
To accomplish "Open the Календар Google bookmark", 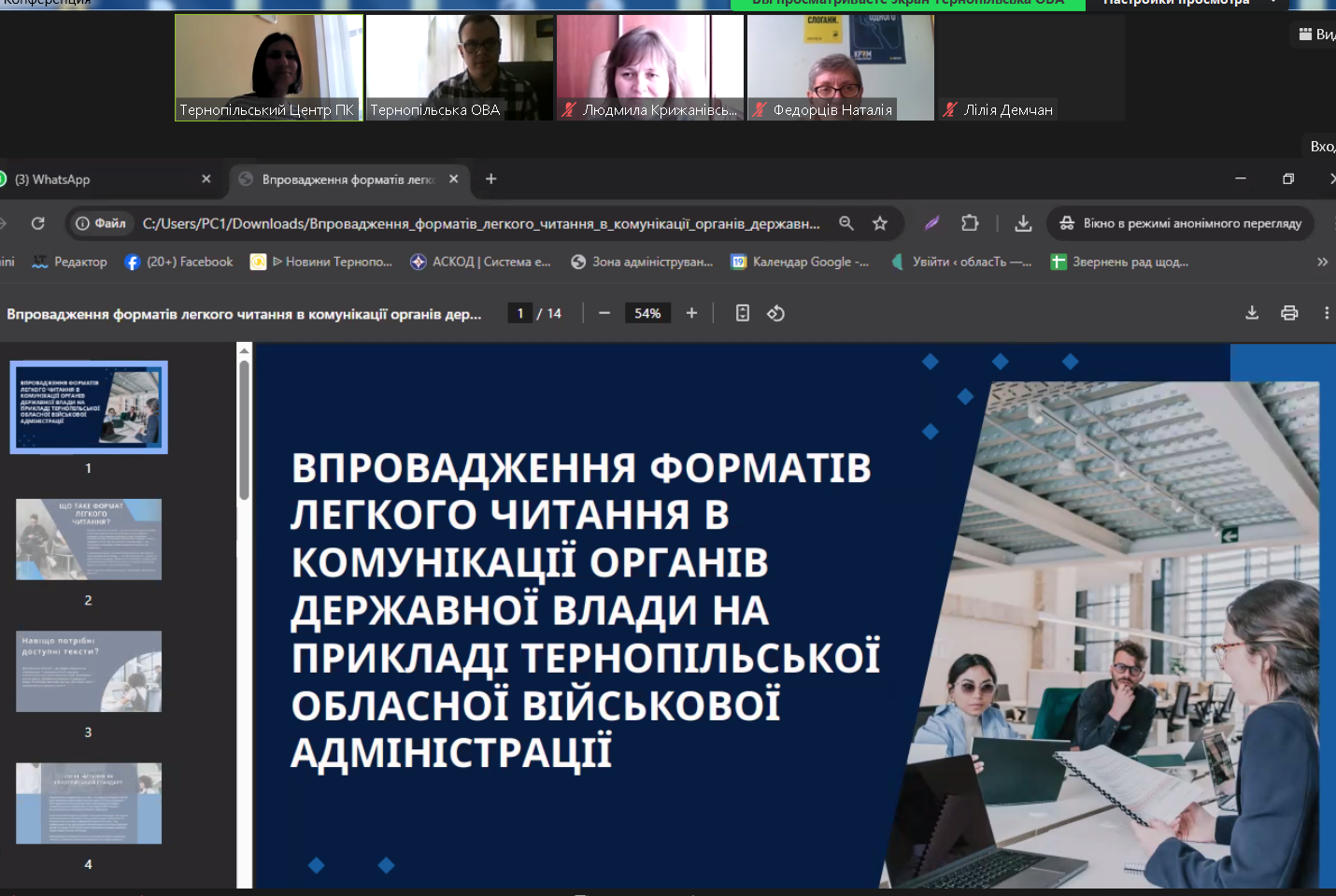I will pos(801,262).
